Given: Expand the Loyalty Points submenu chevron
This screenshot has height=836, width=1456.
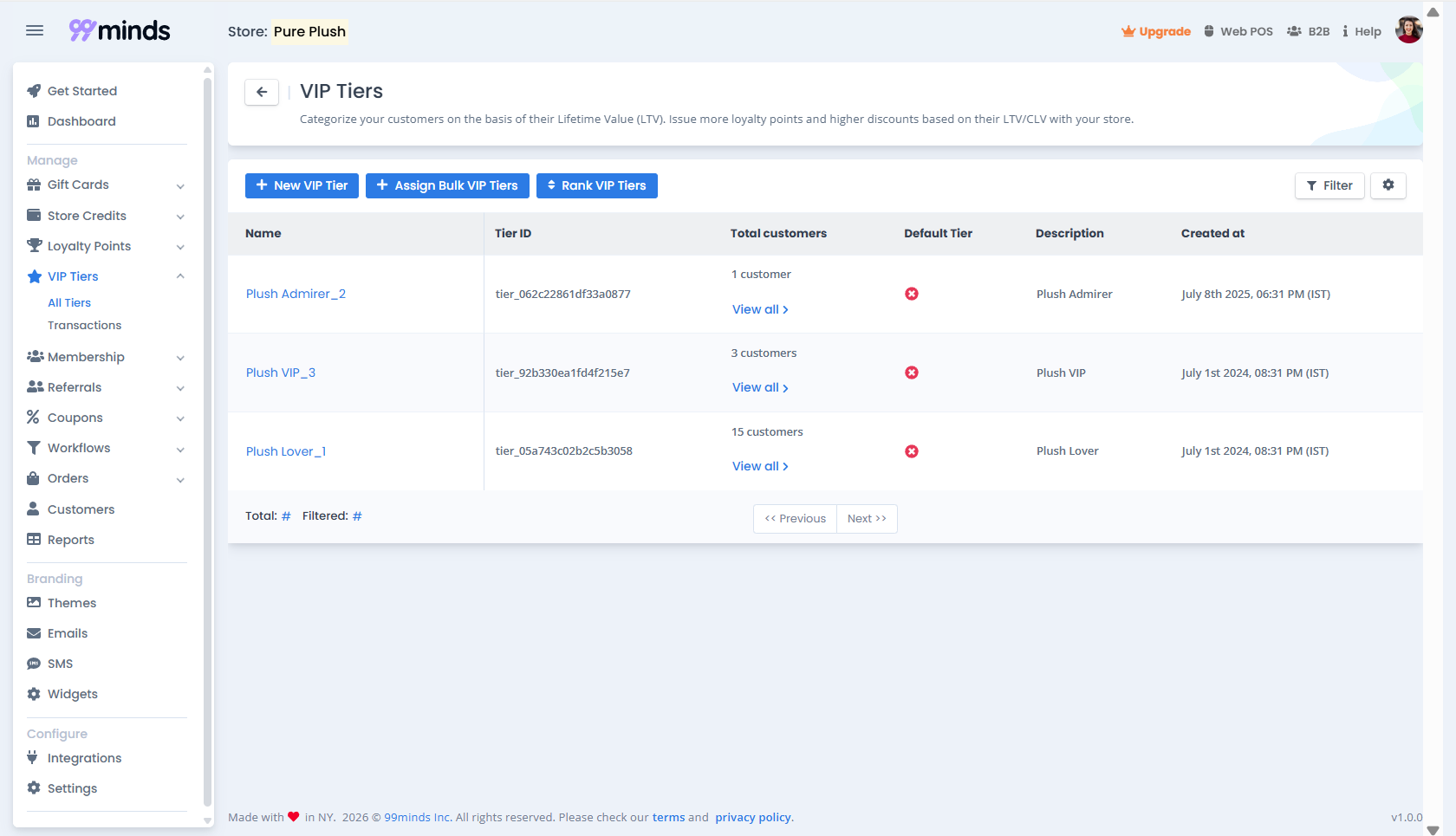Looking at the screenshot, I should tap(180, 247).
